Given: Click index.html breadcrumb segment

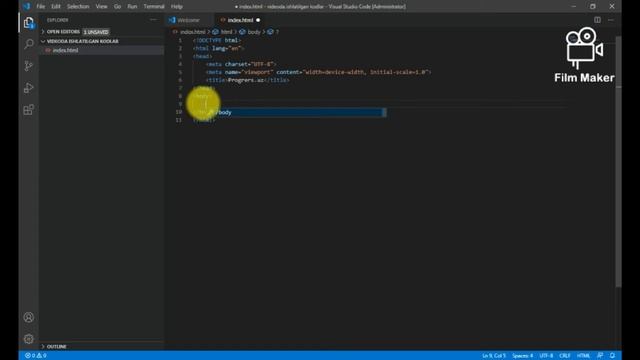Looking at the screenshot, I should (x=193, y=32).
